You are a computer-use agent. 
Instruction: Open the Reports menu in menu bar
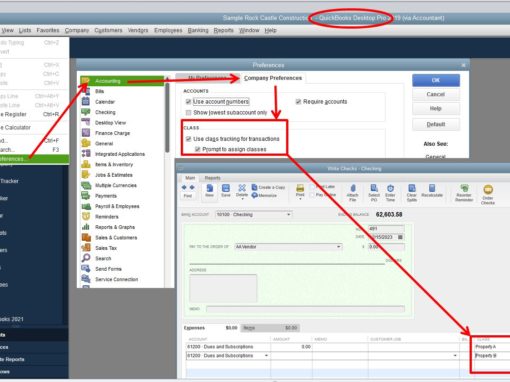point(223,30)
